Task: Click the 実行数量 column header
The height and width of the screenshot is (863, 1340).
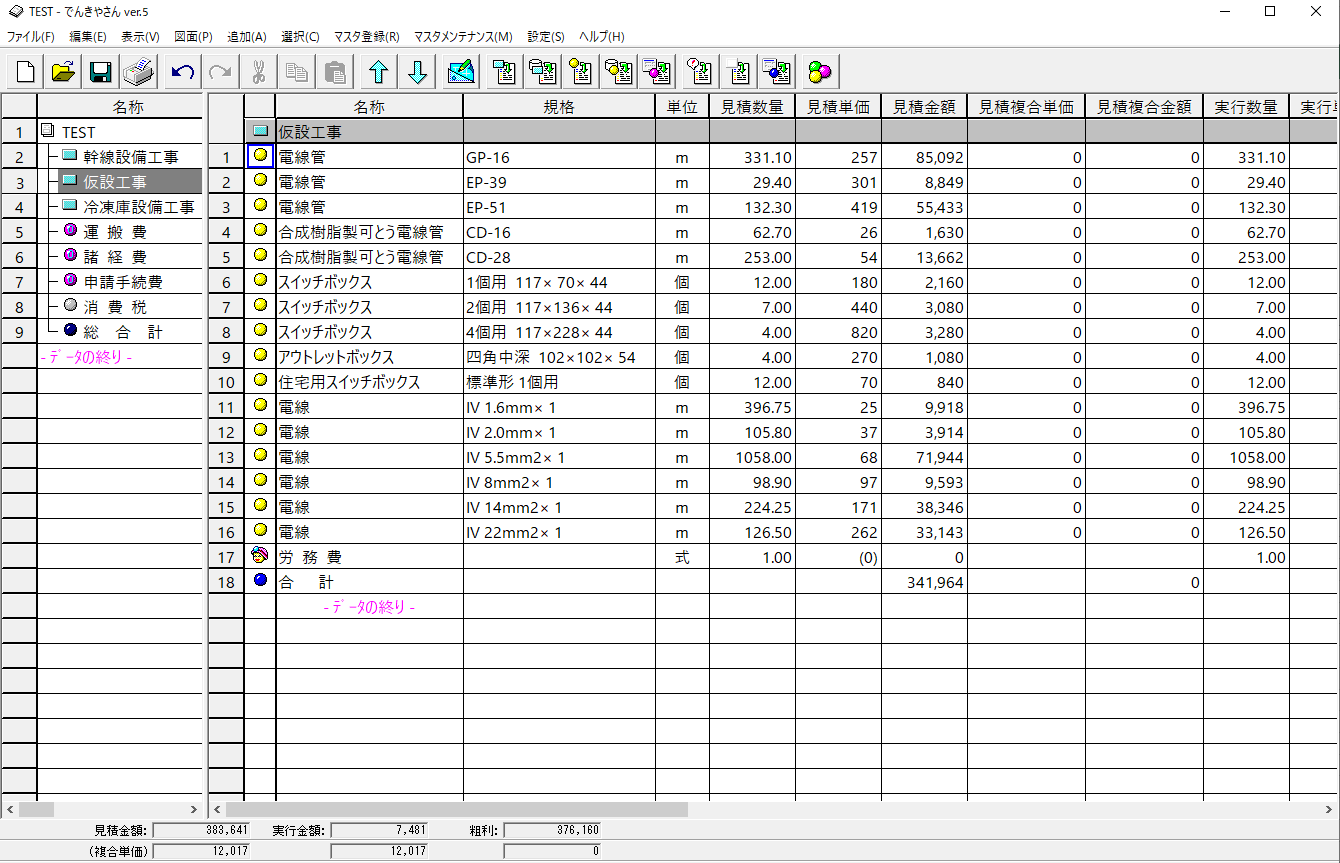Action: 1246,107
